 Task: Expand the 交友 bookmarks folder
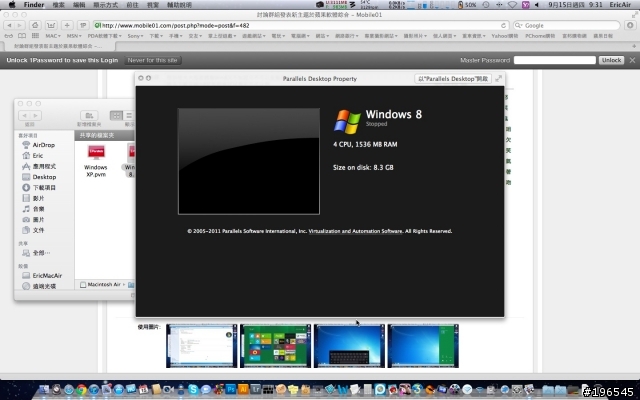(196, 36)
